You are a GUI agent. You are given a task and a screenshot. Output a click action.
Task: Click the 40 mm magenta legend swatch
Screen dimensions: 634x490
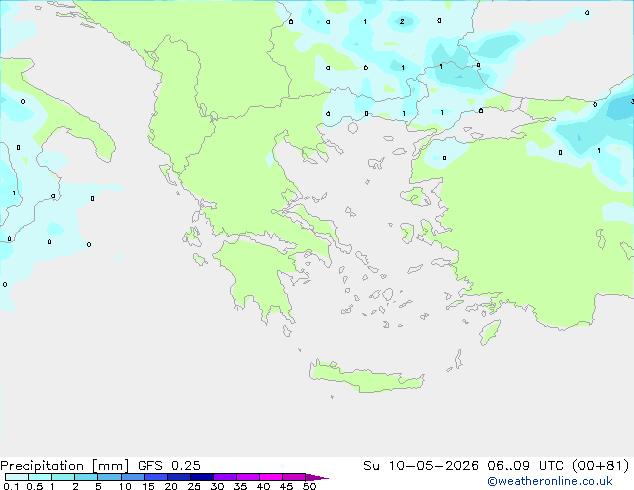pos(271,477)
